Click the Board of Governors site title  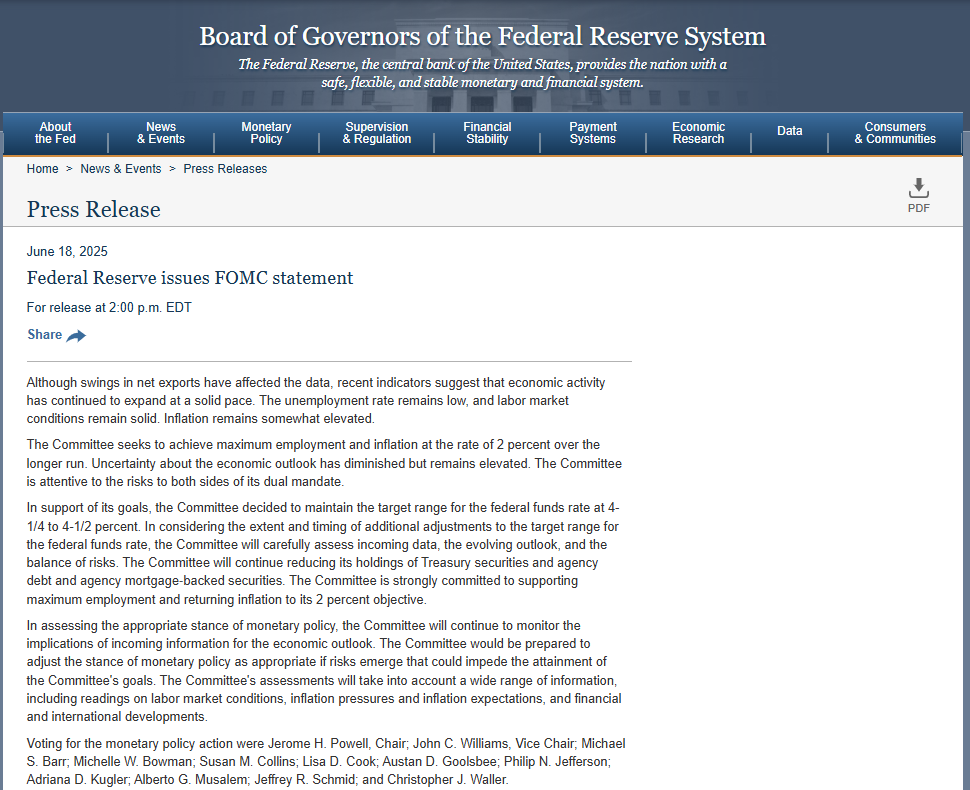(x=483, y=36)
